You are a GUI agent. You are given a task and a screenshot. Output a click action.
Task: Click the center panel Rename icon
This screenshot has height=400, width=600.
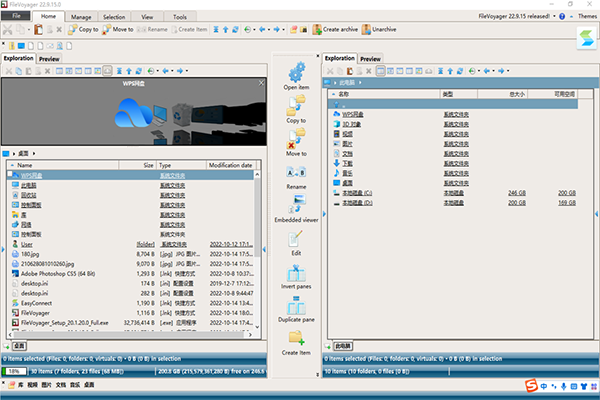(296, 171)
